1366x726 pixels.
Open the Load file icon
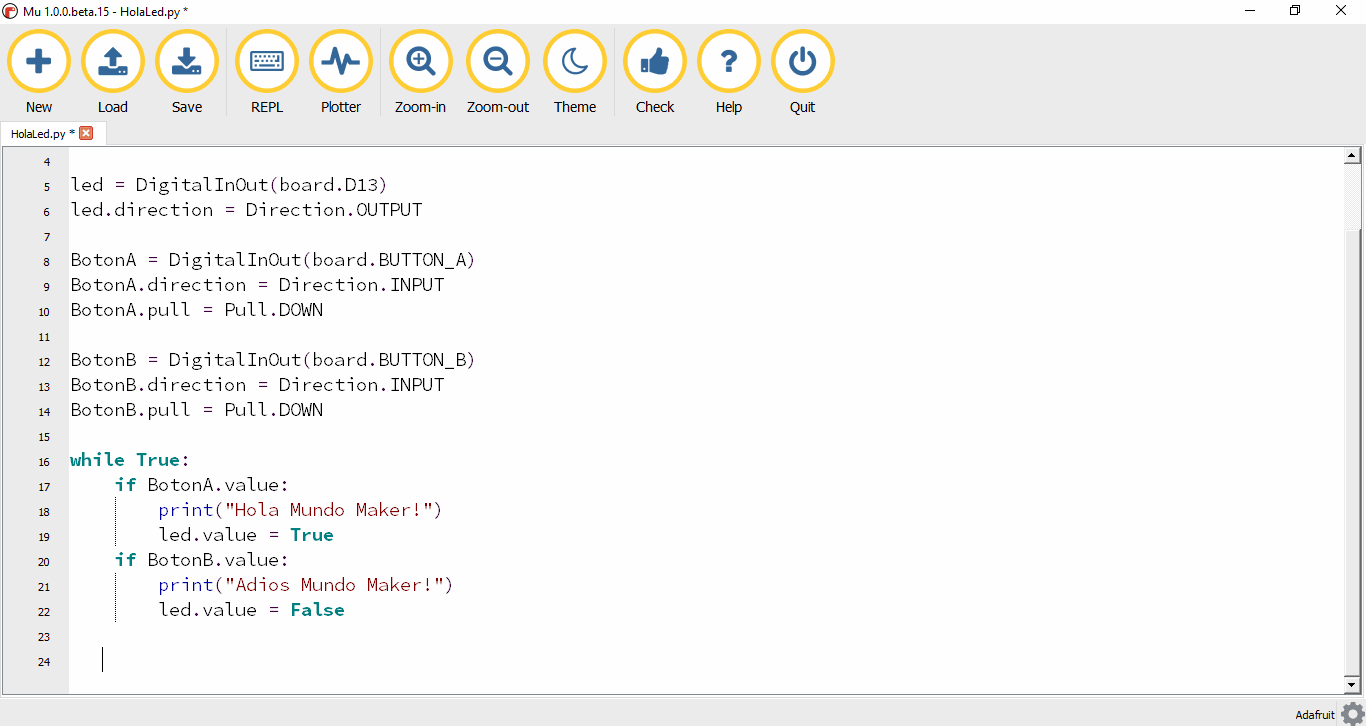tap(113, 62)
